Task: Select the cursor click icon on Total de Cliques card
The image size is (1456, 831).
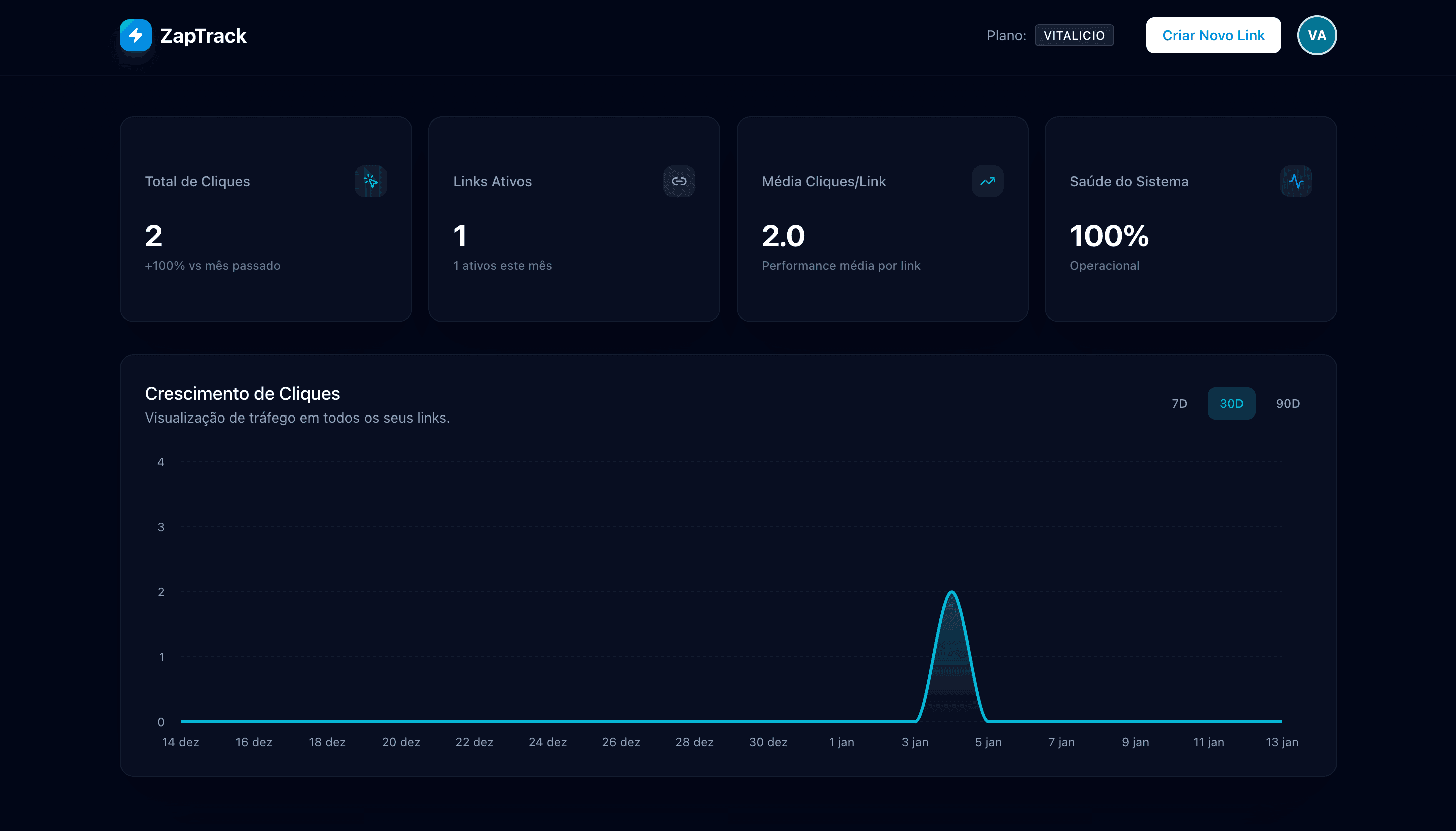Action: point(371,182)
